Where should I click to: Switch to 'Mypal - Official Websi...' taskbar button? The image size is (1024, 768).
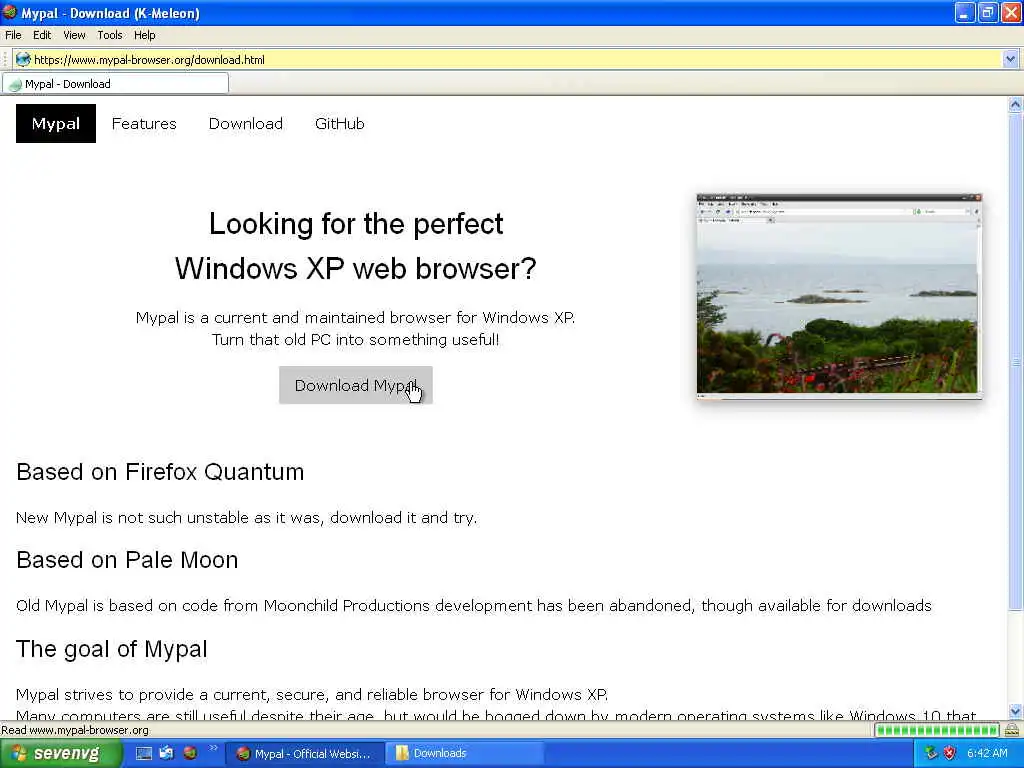click(304, 754)
